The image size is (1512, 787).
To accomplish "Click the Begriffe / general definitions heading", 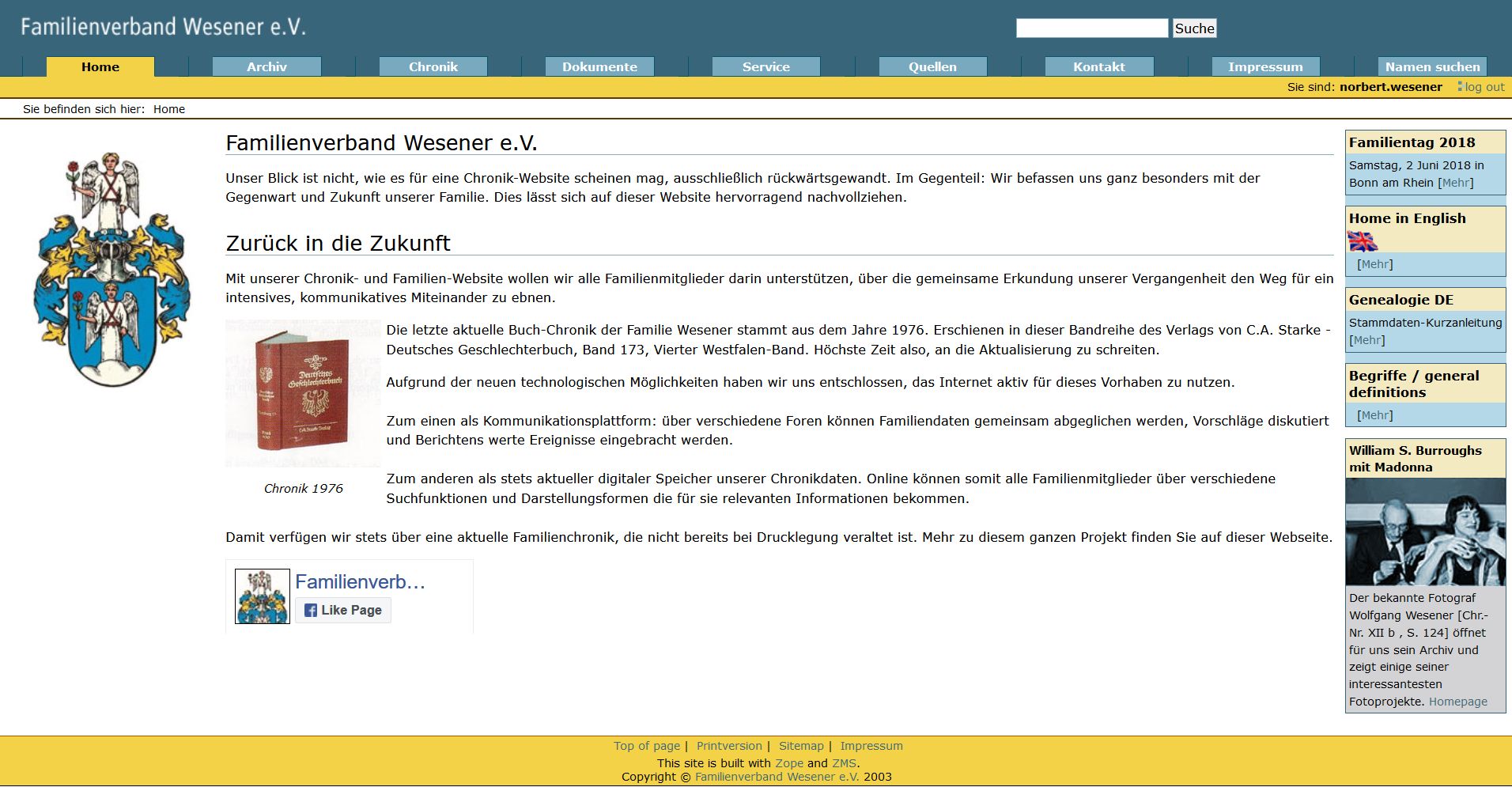I will pos(1414,384).
